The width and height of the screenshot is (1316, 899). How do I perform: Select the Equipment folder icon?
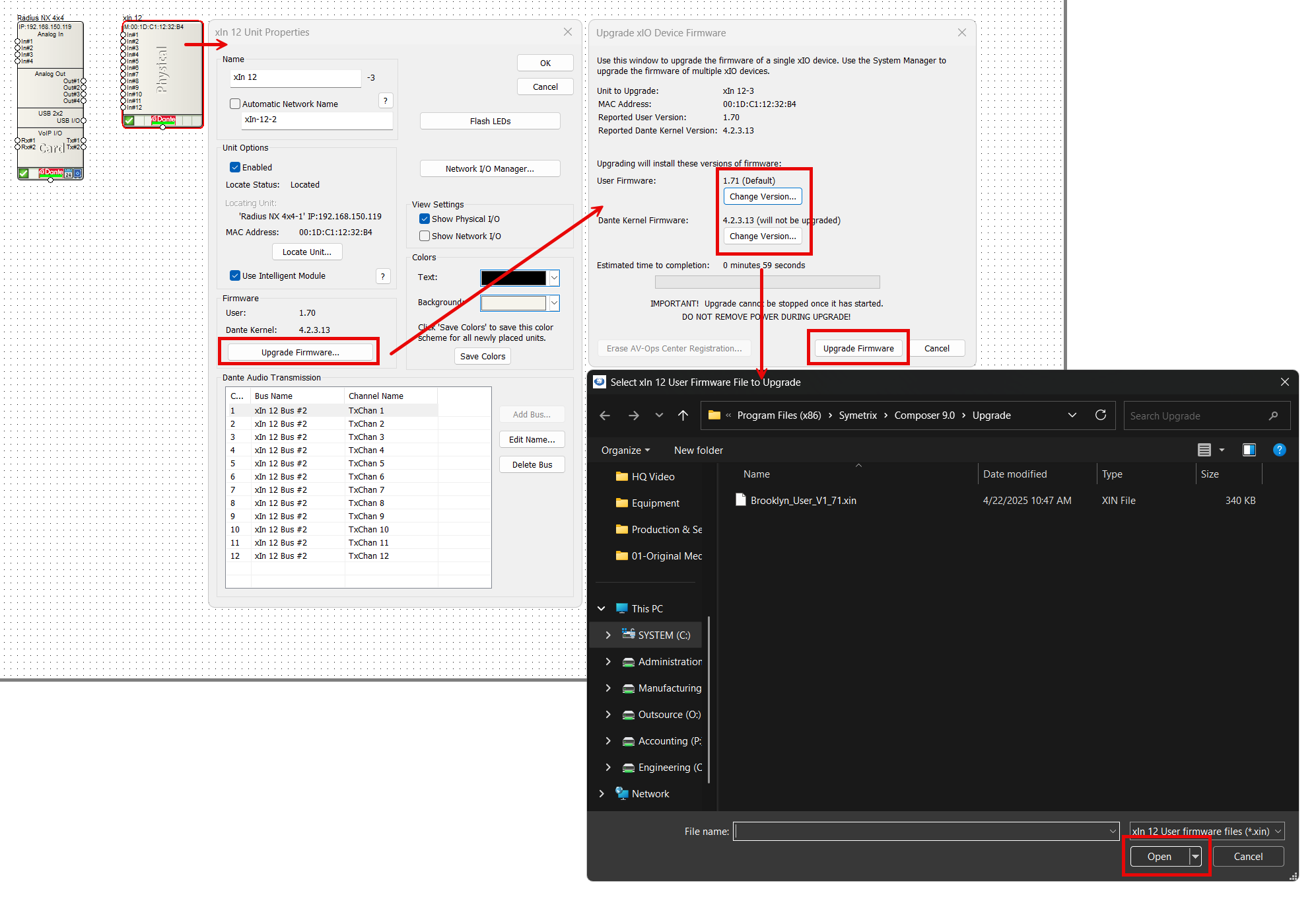[x=621, y=503]
